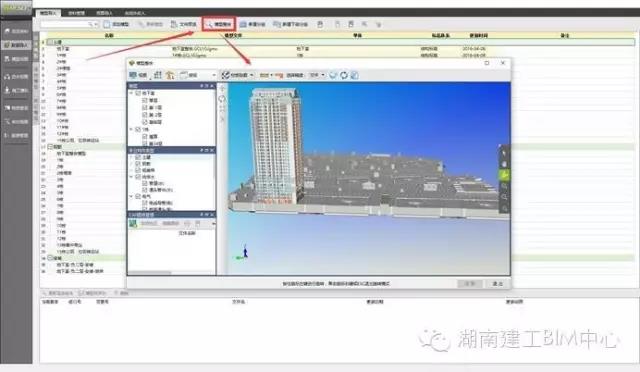Open 流水视图 in the left sidebar

(x=16, y=76)
